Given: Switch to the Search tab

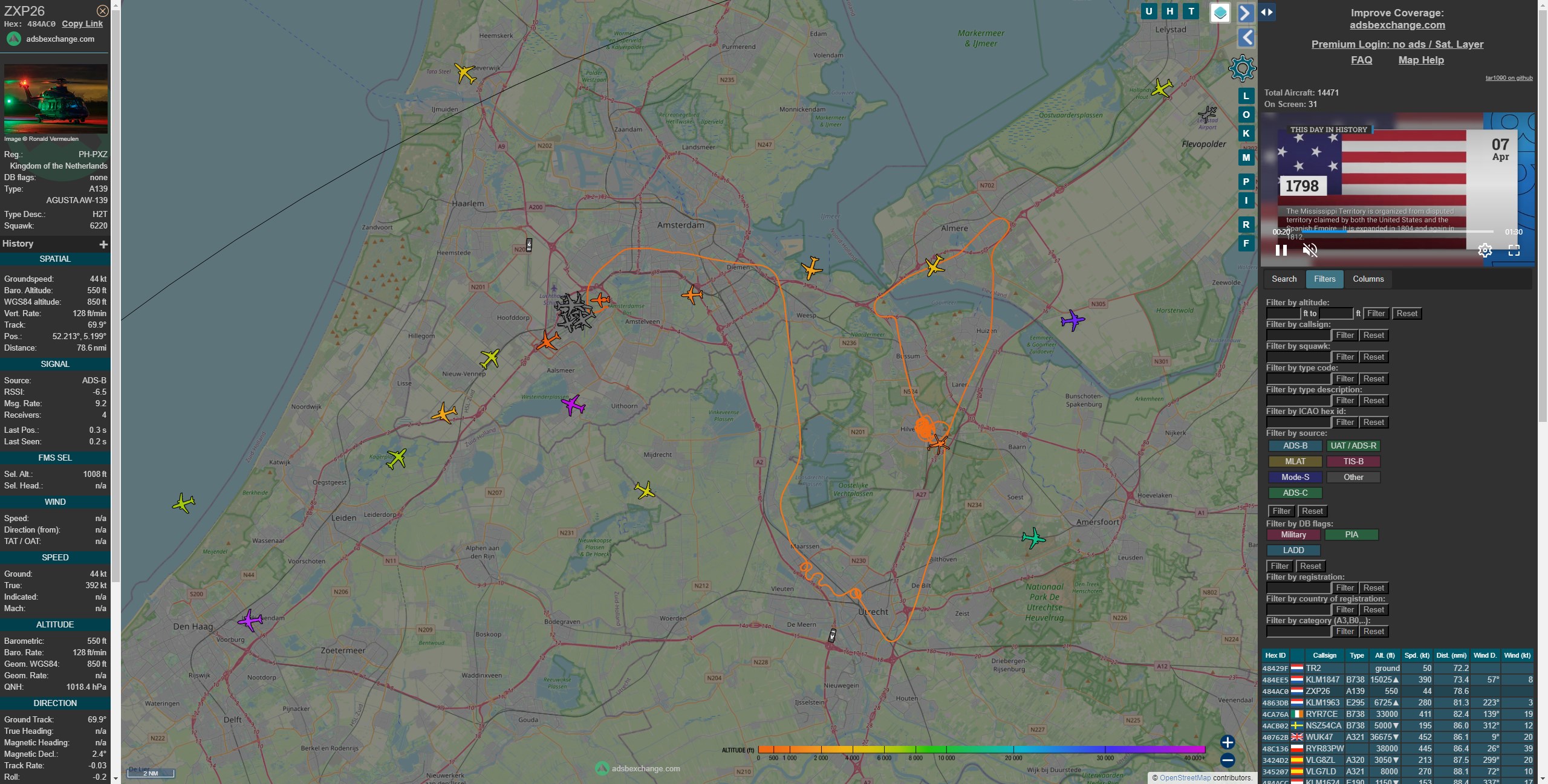Looking at the screenshot, I should (1284, 279).
